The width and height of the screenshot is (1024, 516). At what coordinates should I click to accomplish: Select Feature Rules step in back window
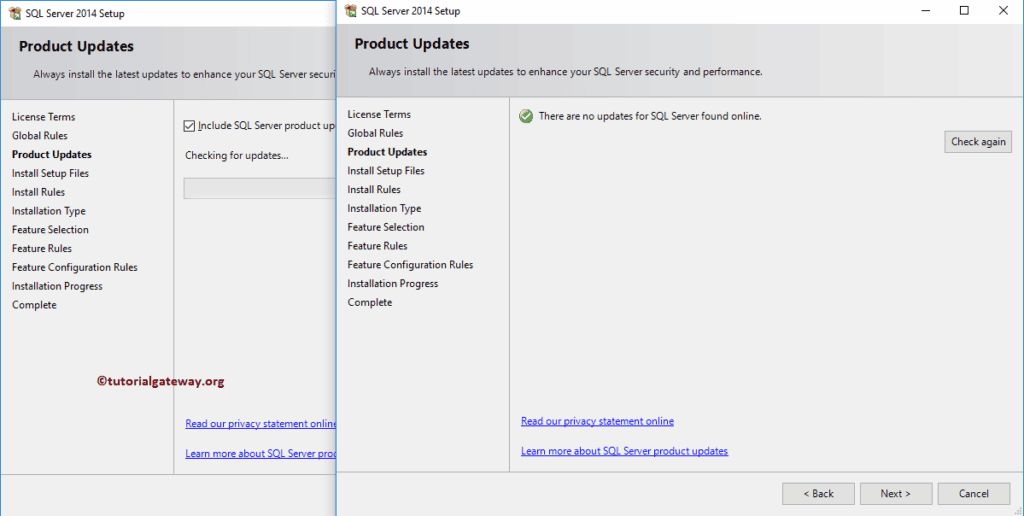[42, 249]
